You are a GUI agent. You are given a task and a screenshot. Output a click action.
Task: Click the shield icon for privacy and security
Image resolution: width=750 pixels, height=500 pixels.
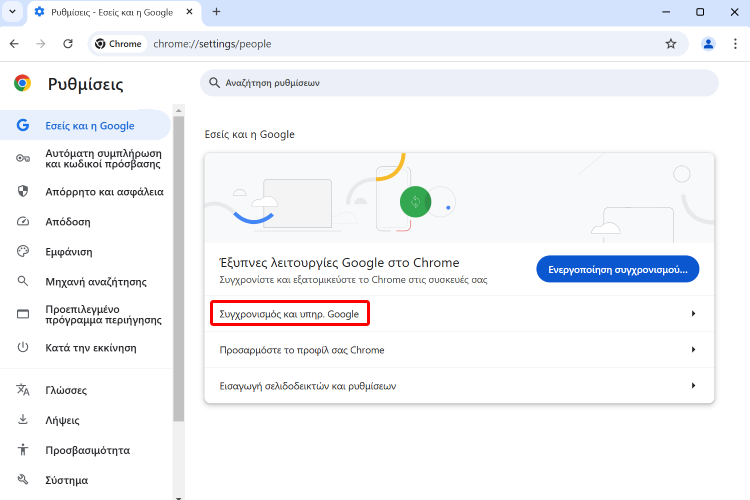coord(22,191)
